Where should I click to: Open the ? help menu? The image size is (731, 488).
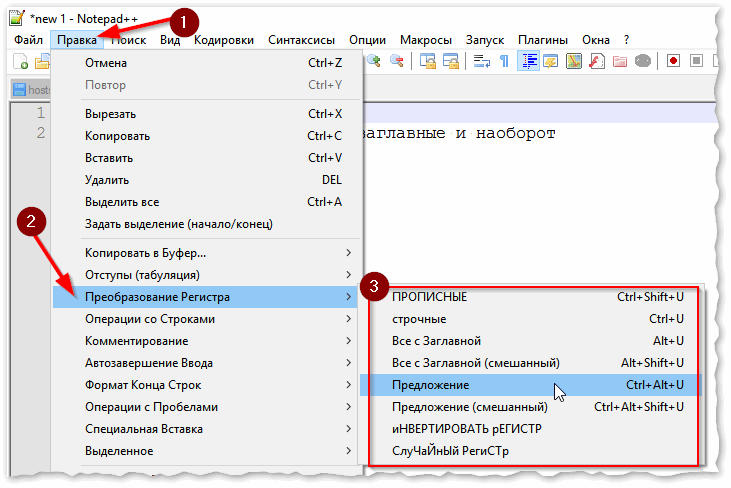click(x=627, y=40)
